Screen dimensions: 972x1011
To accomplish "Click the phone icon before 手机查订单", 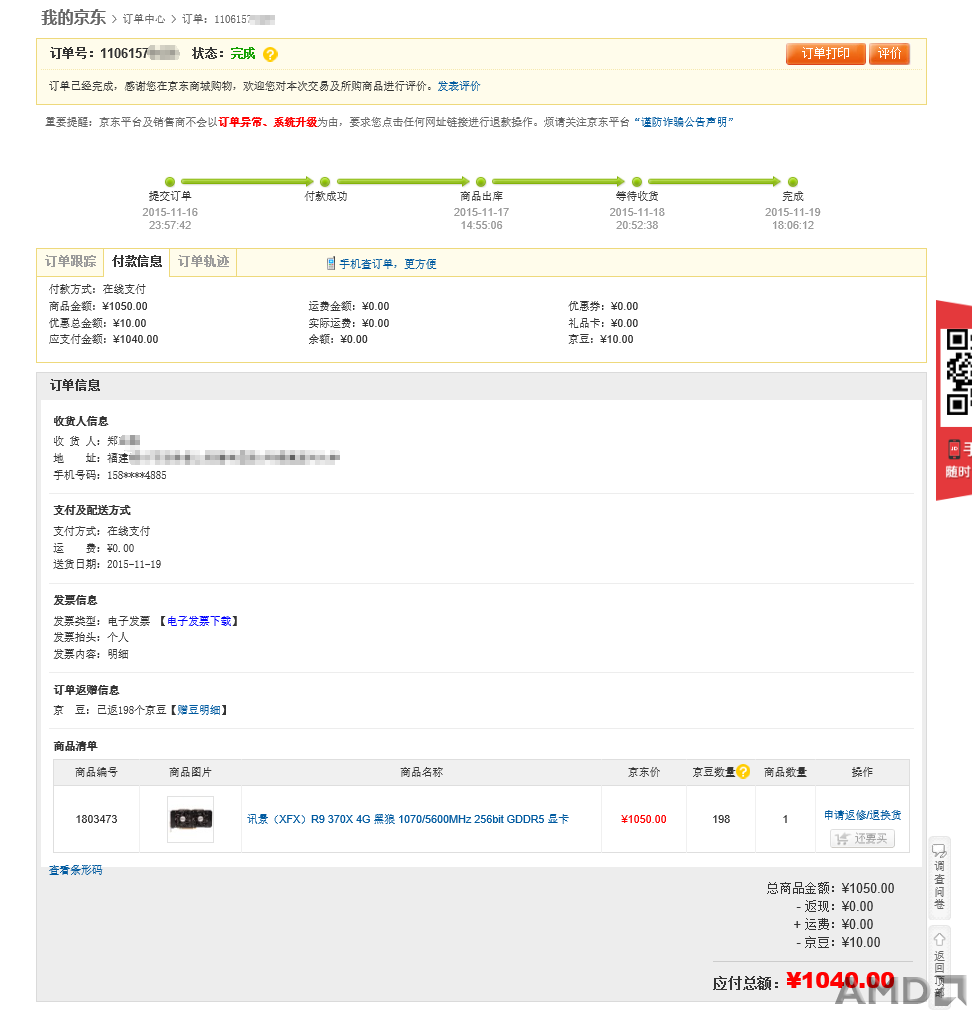I will click(x=331, y=264).
